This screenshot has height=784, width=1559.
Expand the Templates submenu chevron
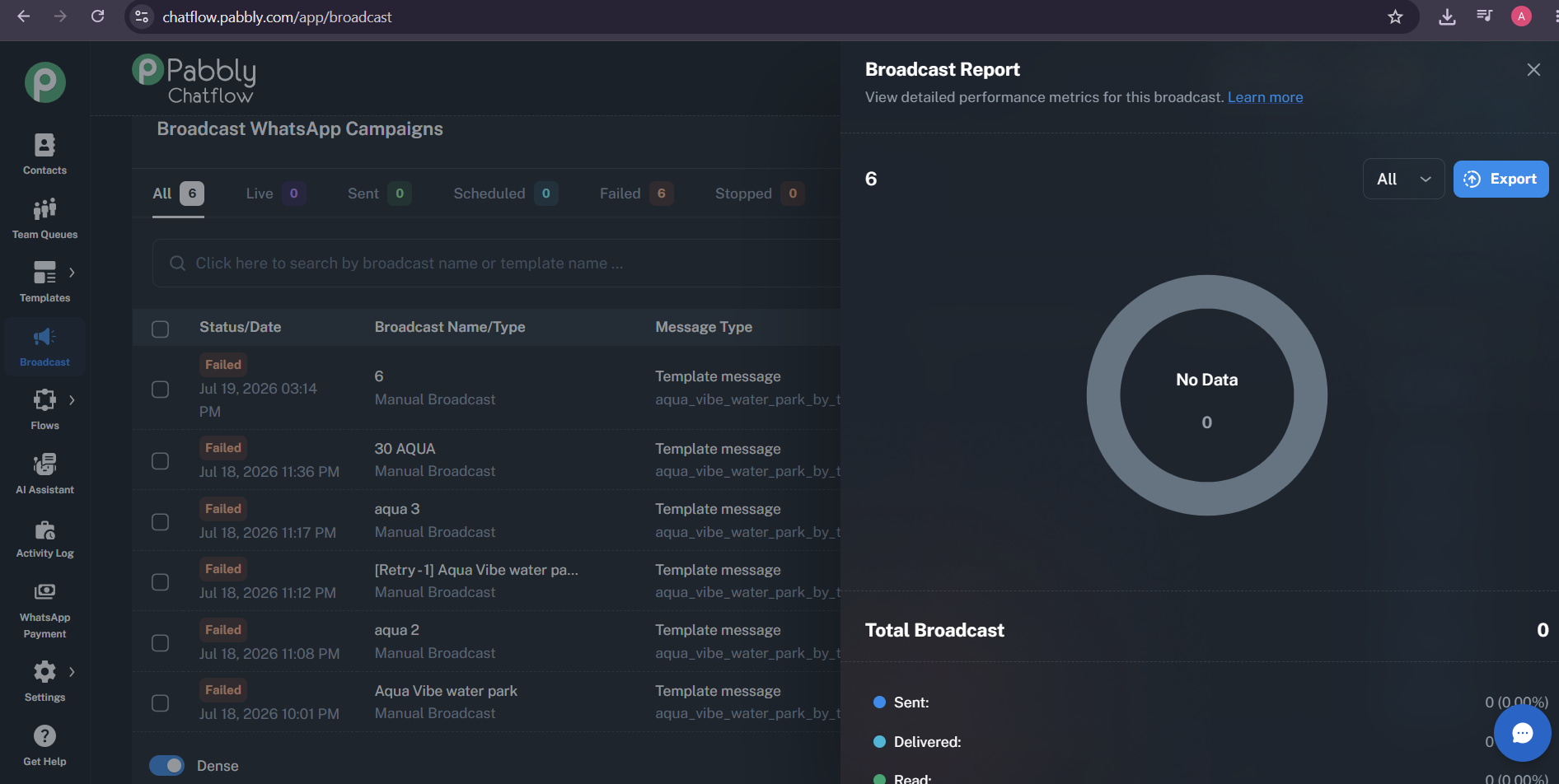point(73,273)
